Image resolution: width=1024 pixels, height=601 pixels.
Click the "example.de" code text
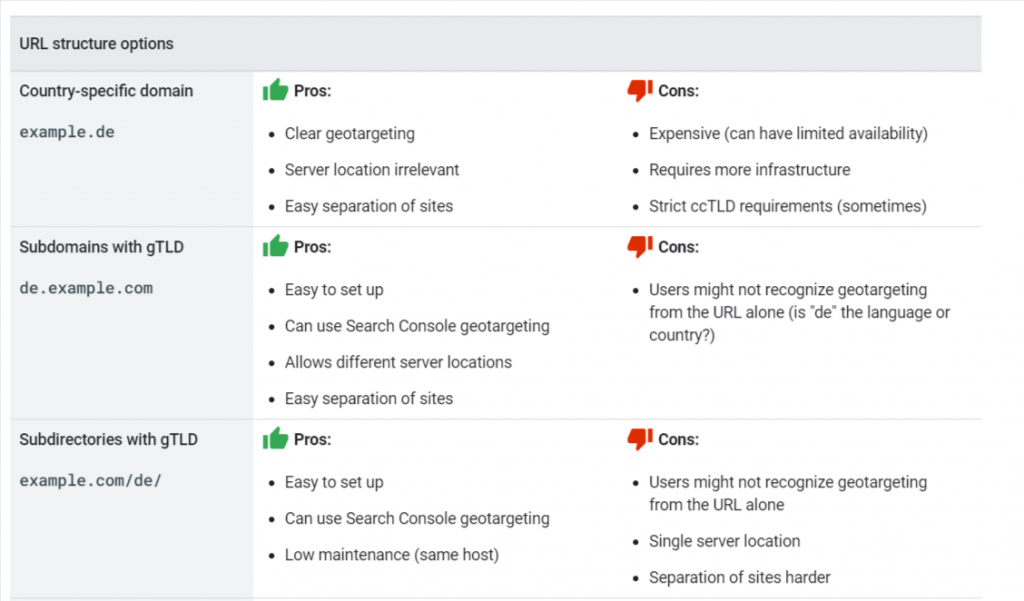pos(67,132)
